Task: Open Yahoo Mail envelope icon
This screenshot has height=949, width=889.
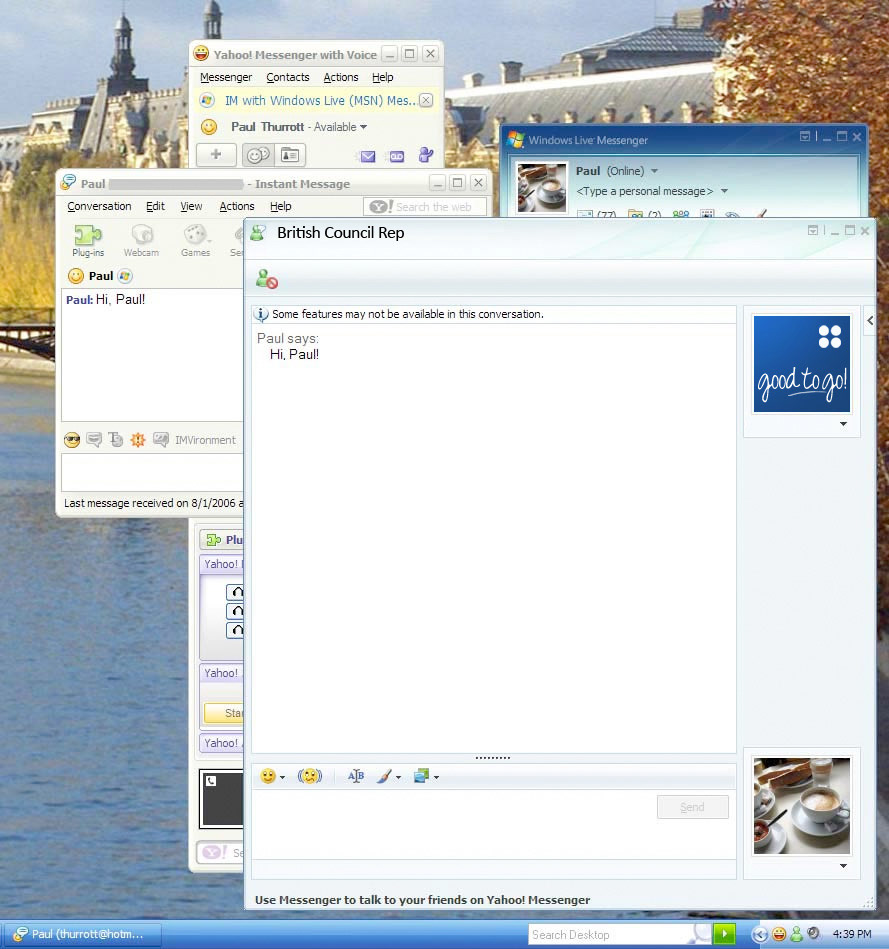Action: tap(368, 157)
